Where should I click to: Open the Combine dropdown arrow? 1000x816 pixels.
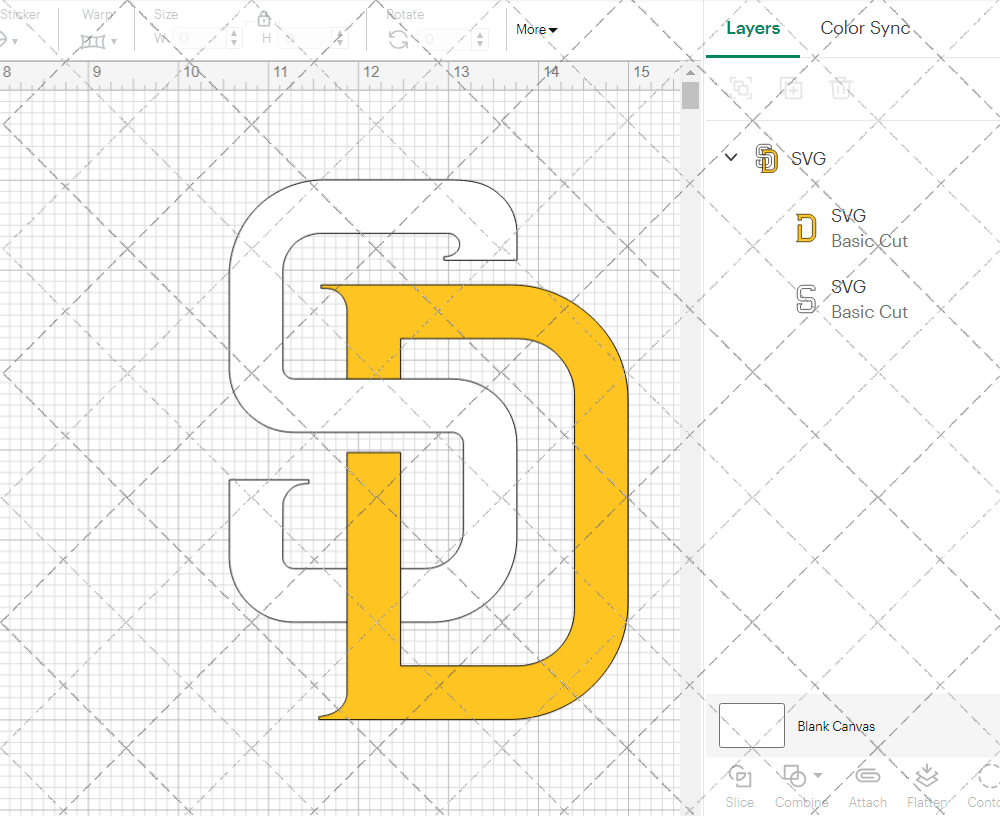818,775
